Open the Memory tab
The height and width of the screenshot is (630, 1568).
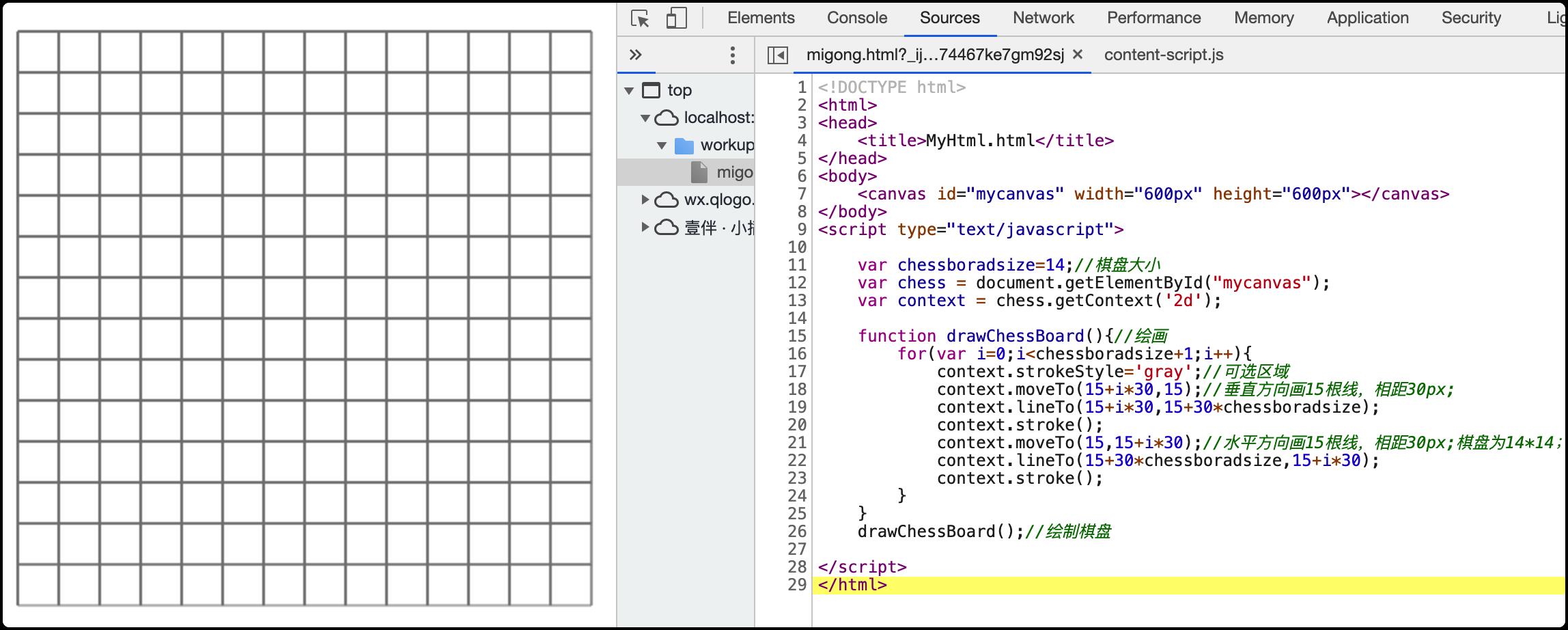pyautogui.click(x=1263, y=18)
